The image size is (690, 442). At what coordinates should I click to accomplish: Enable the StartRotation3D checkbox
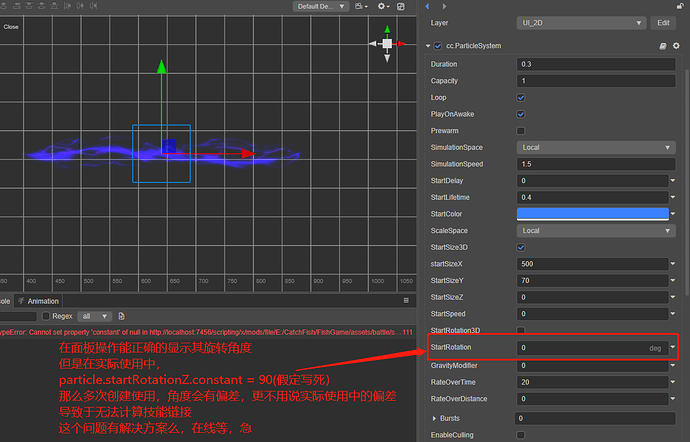coord(521,330)
